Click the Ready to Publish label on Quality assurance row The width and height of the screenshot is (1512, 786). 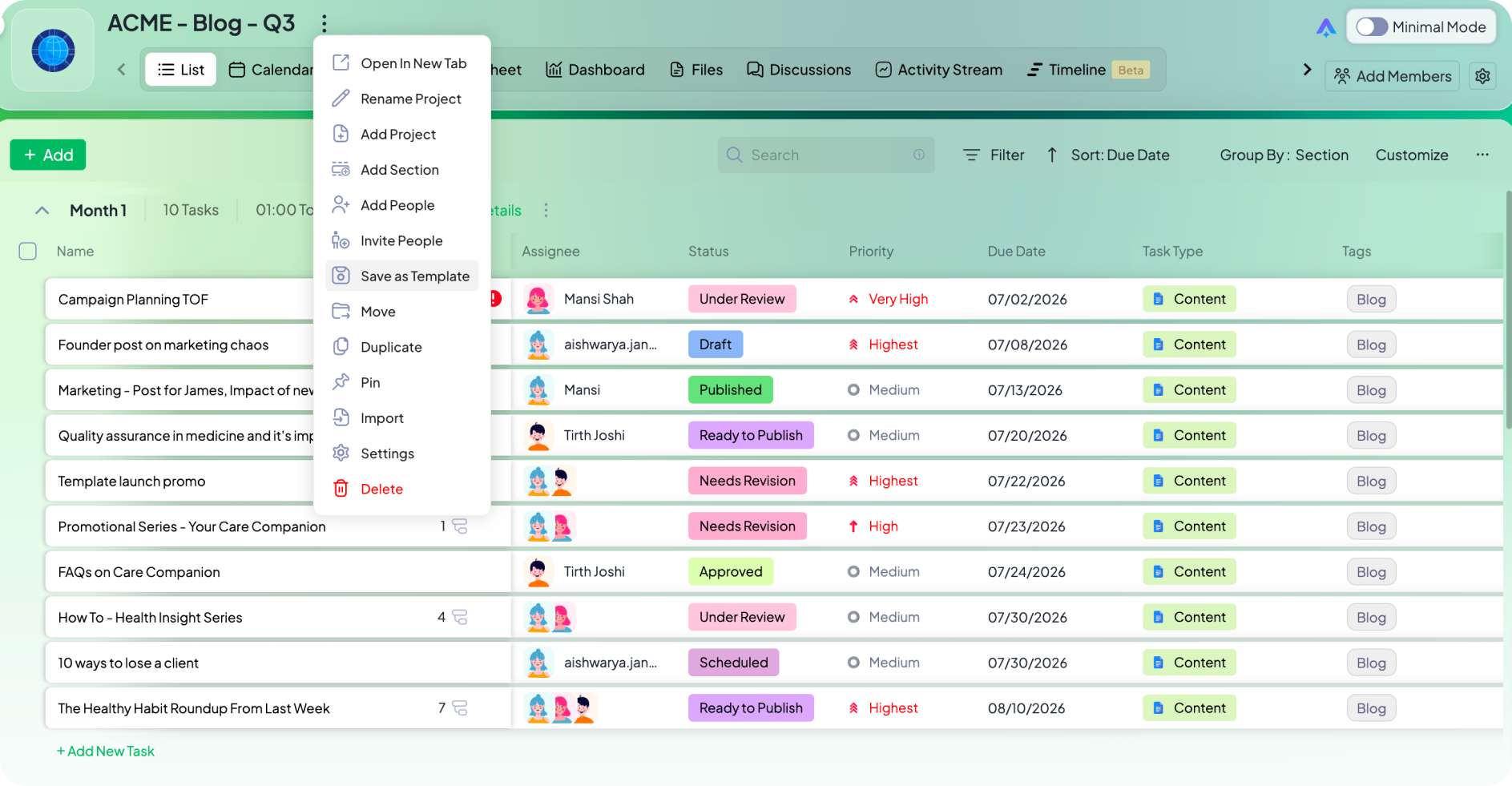(751, 435)
